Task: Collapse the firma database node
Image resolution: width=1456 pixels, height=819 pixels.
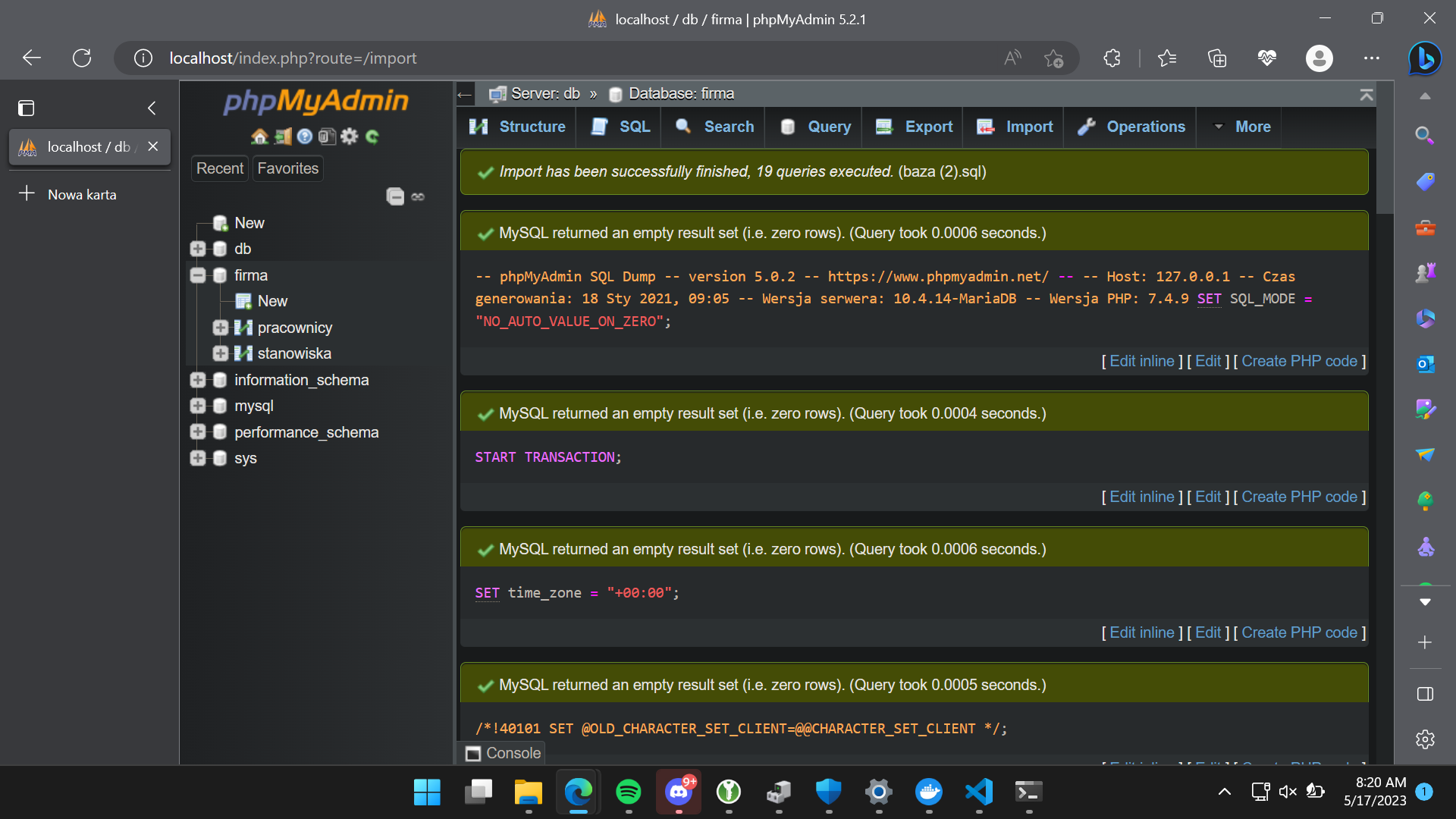Action: [198, 275]
